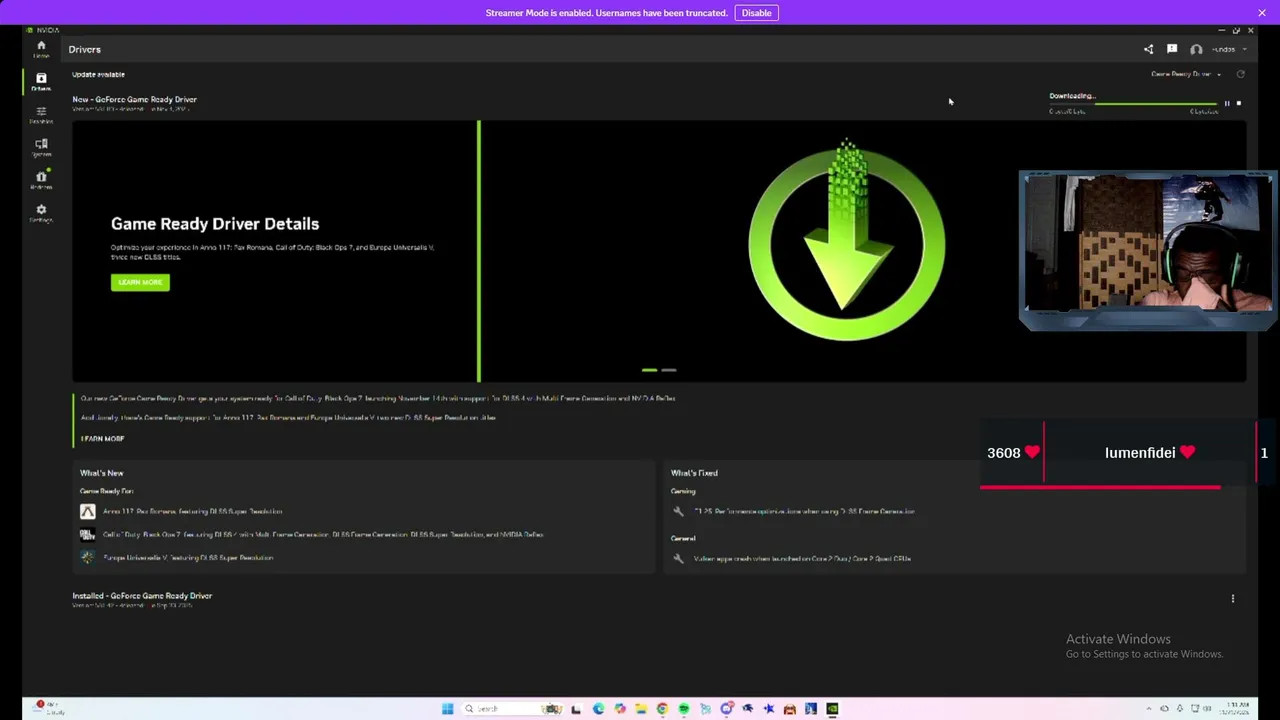Click the Europa Universalis V game icon
This screenshot has width=1280, height=720.
tap(88, 558)
